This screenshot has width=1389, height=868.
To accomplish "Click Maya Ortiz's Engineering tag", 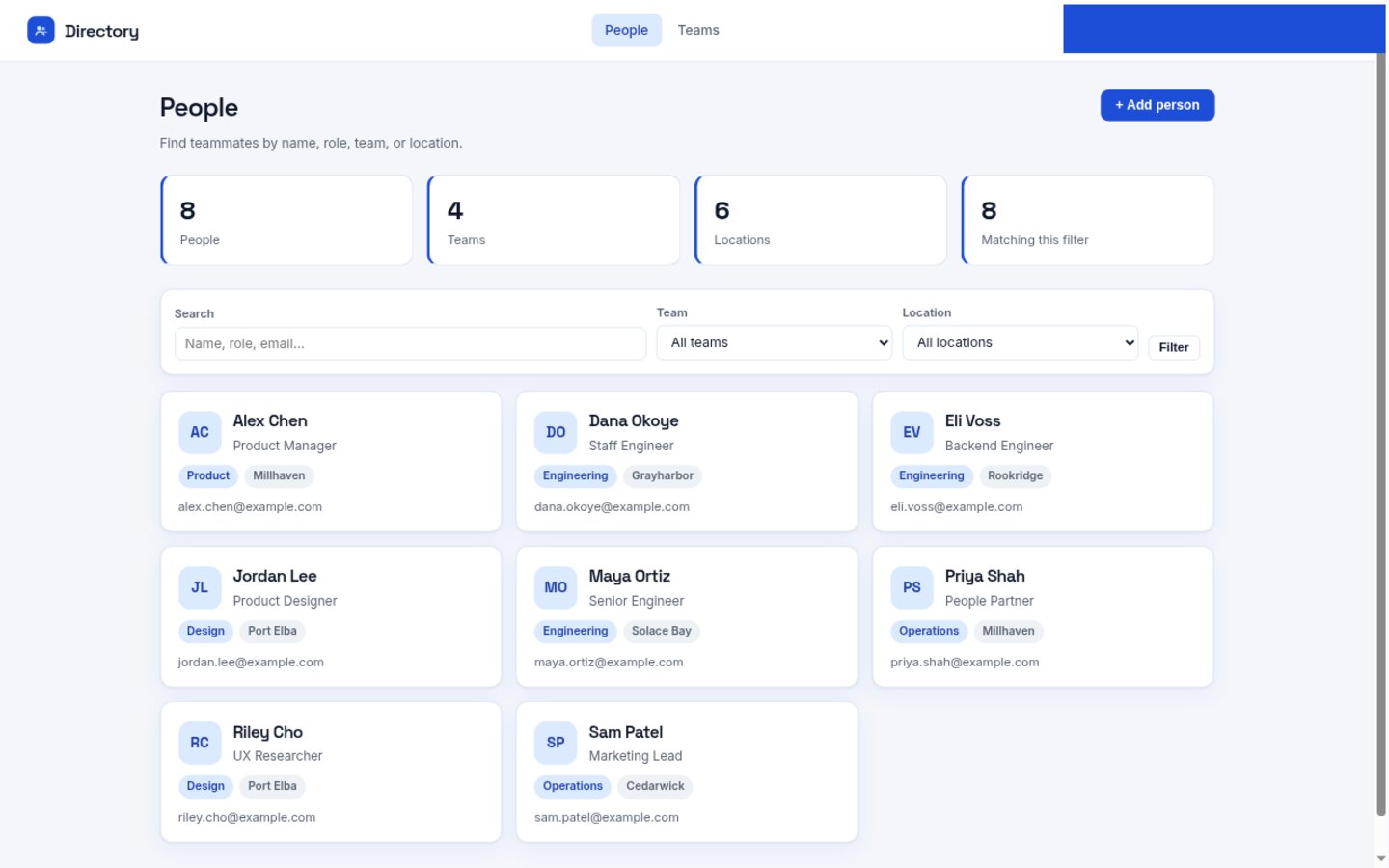I will click(575, 631).
